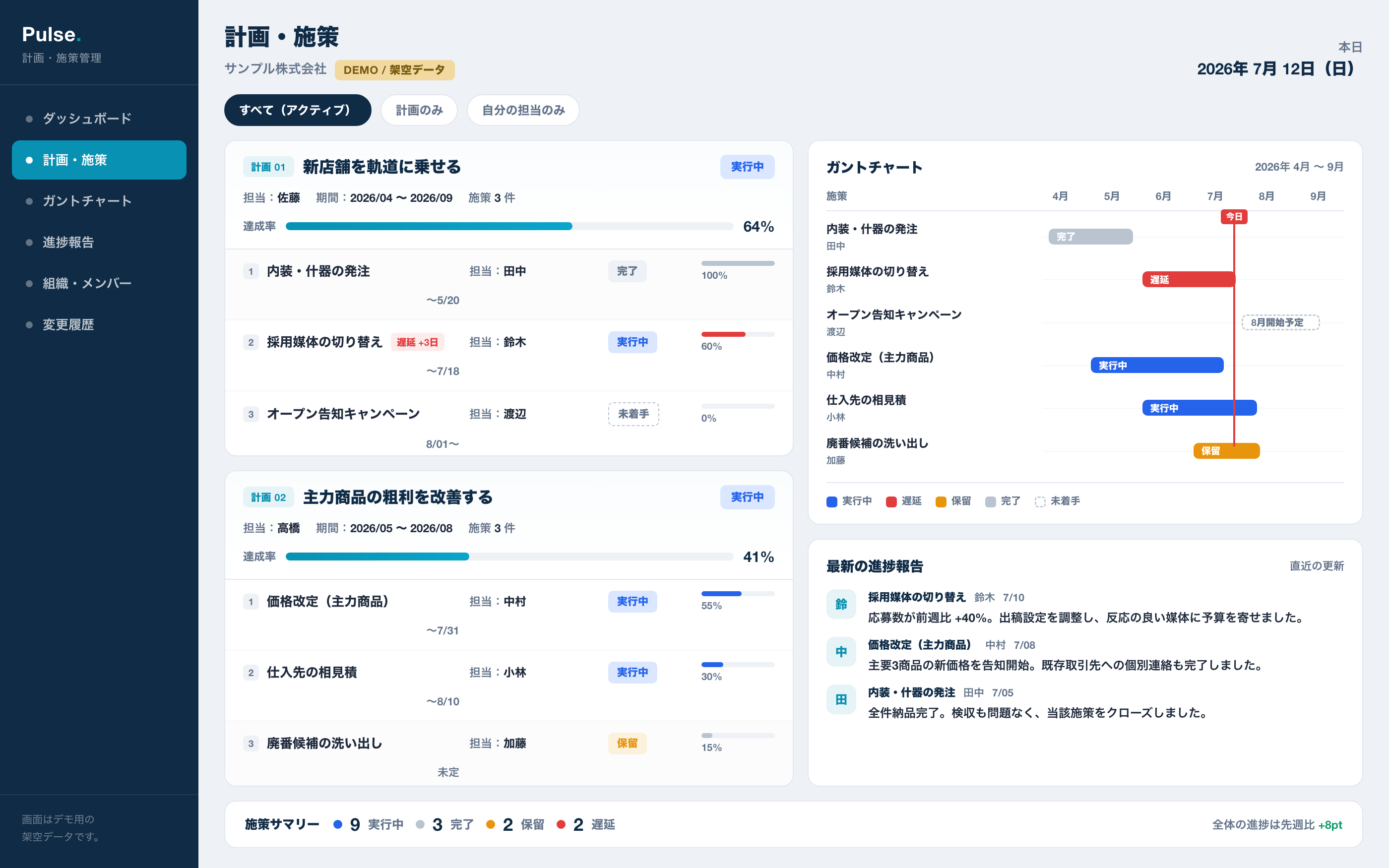Open report titled 採用媒体の切り替え
Image resolution: width=1389 pixels, height=868 pixels.
point(917,598)
